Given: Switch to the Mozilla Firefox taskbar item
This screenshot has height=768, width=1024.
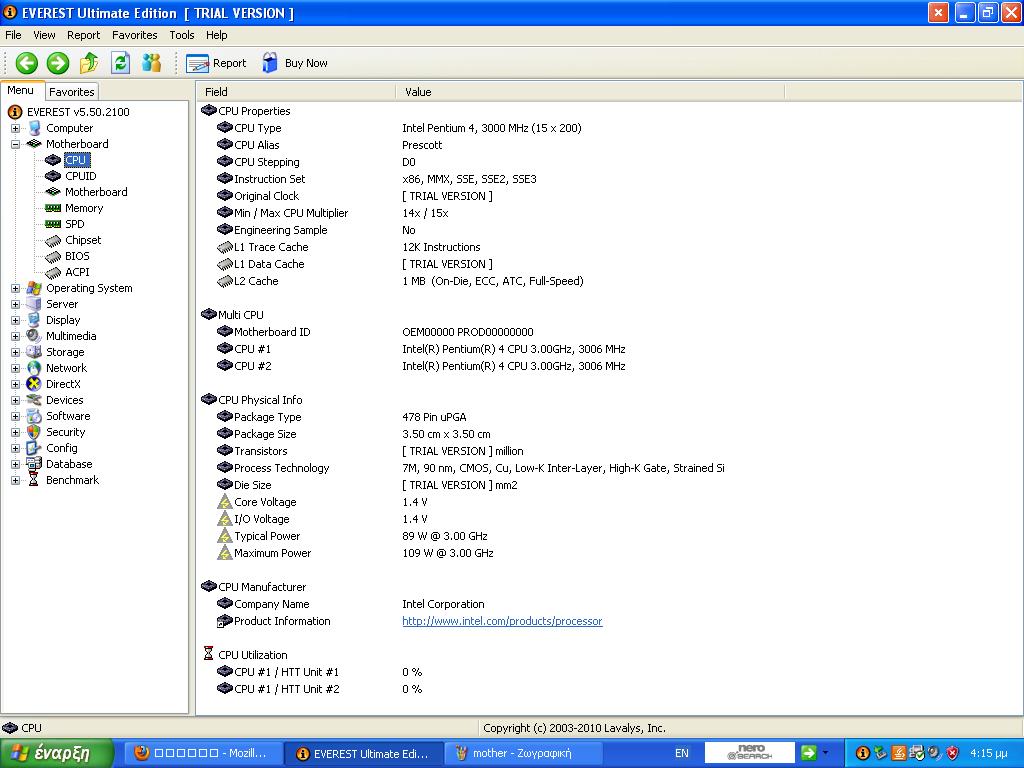Looking at the screenshot, I should click(x=202, y=753).
